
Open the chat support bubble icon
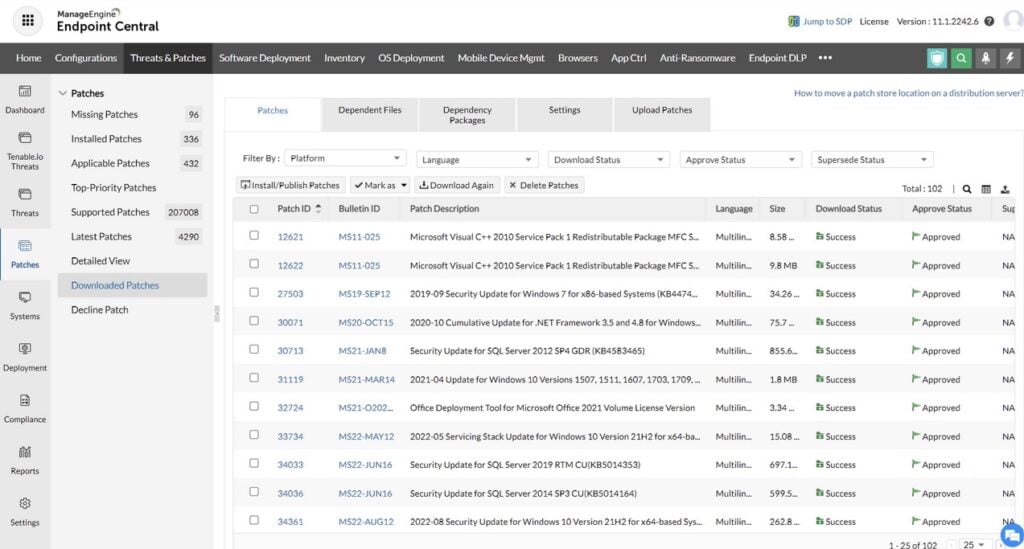tap(1012, 536)
